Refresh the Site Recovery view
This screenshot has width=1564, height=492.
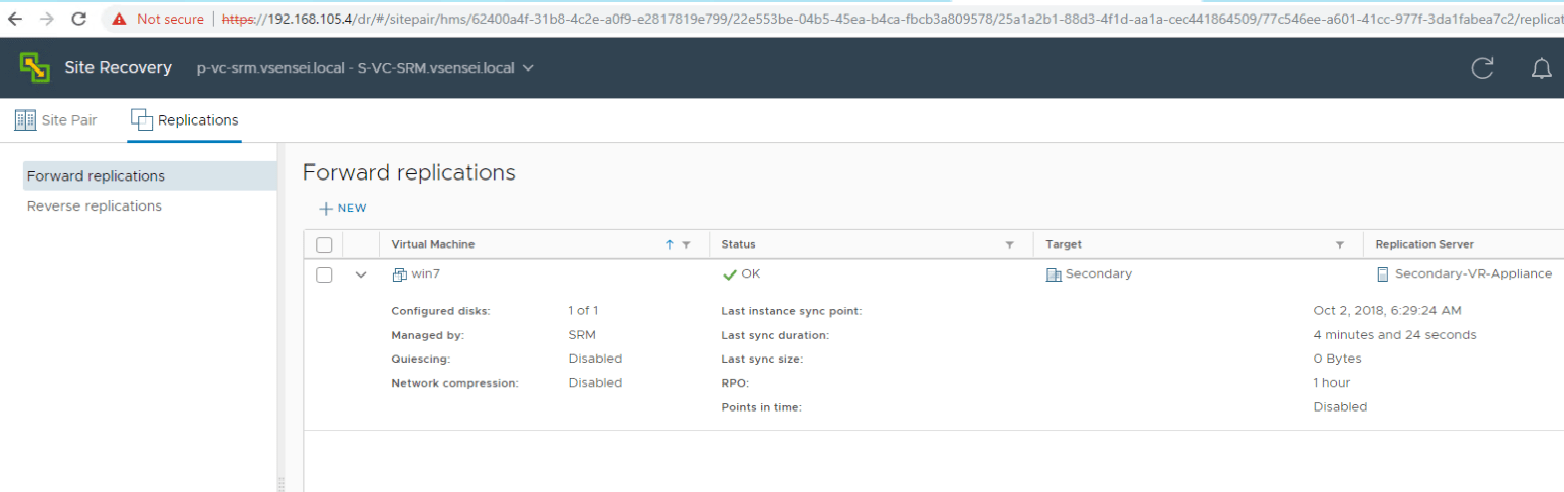(1482, 68)
